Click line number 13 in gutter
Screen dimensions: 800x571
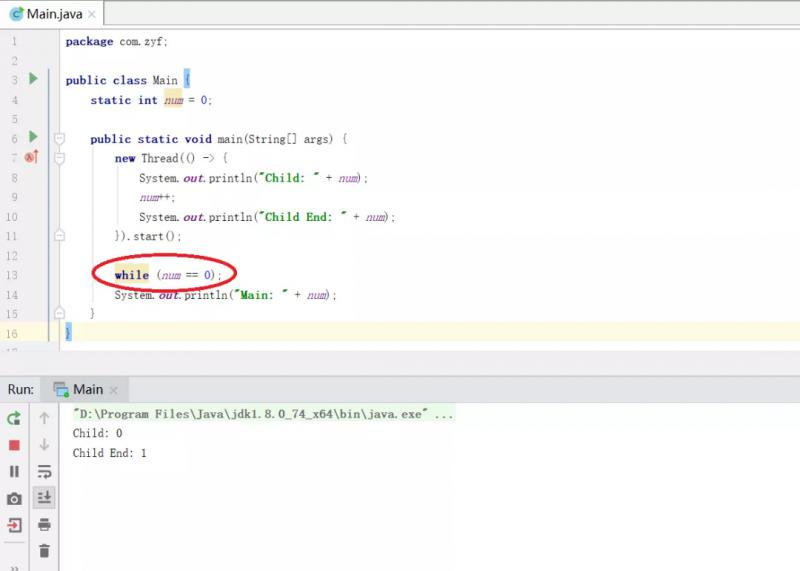[x=12, y=276]
